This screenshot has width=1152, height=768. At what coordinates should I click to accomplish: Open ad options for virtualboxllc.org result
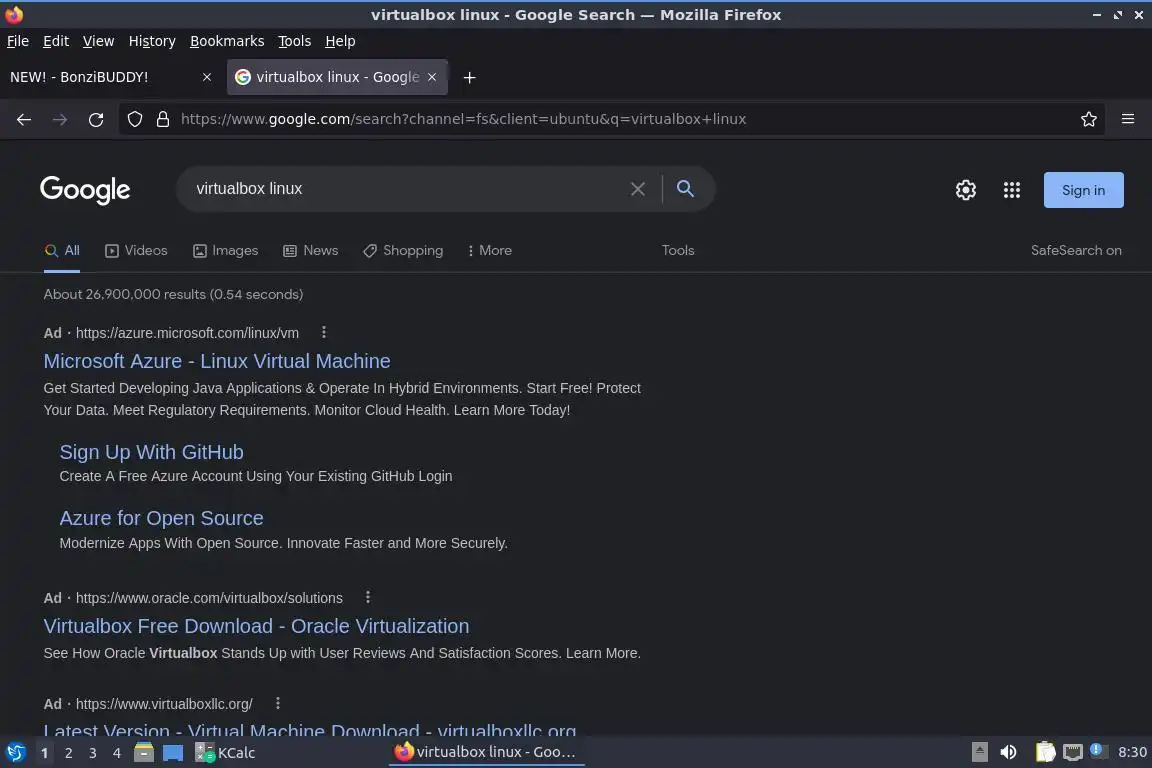(278, 703)
